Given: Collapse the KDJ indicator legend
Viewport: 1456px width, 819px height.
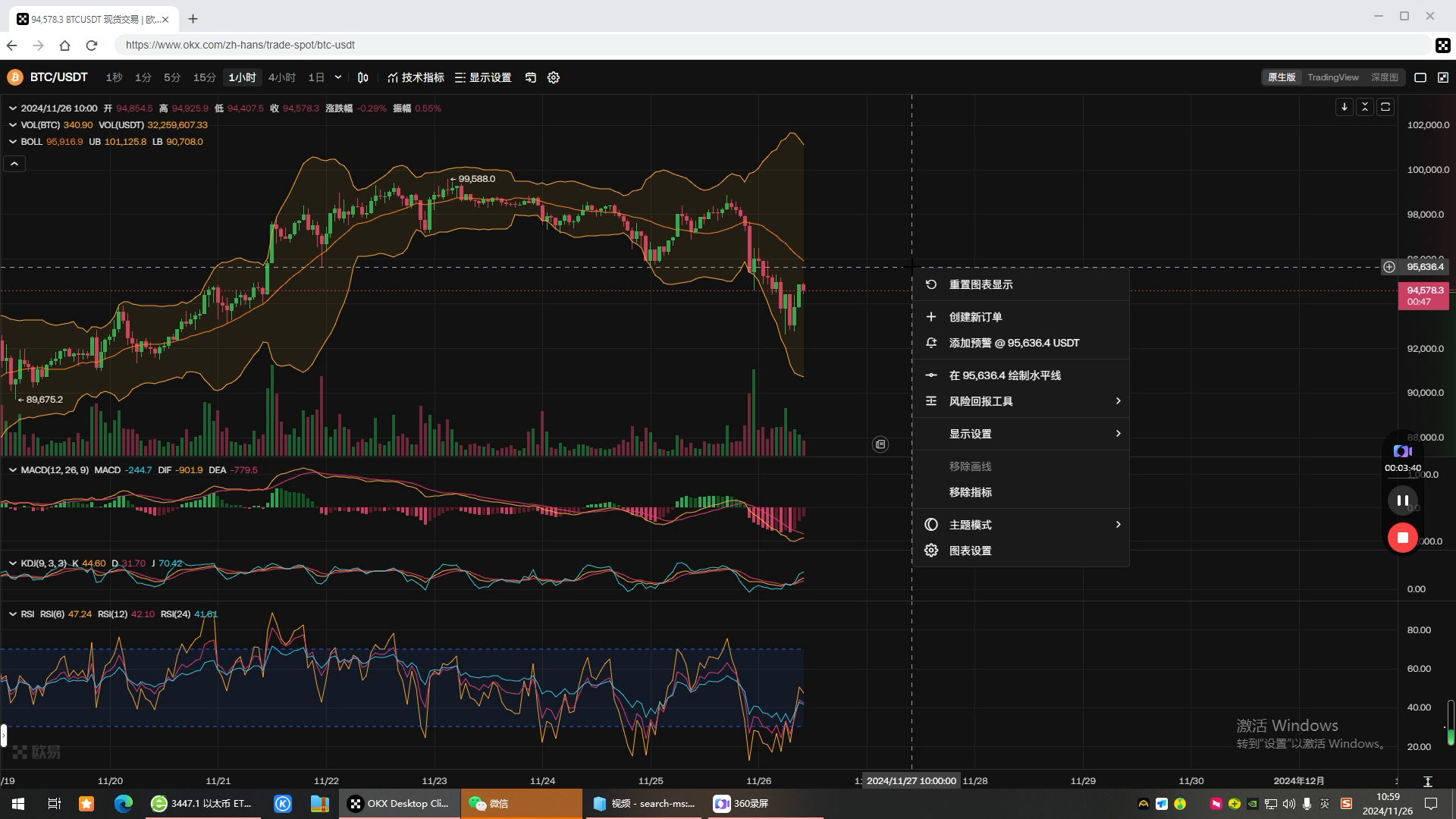Looking at the screenshot, I should pyautogui.click(x=13, y=563).
